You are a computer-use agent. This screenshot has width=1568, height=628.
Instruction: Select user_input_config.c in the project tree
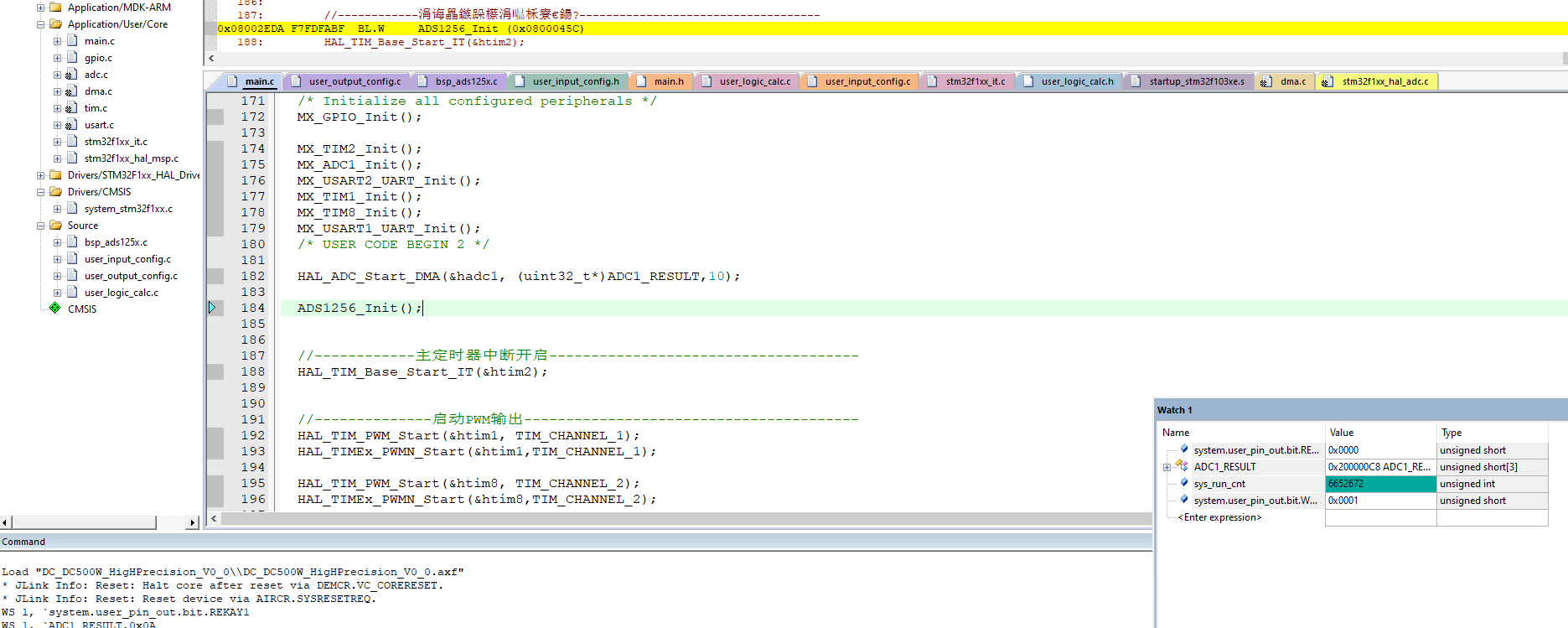(x=127, y=259)
